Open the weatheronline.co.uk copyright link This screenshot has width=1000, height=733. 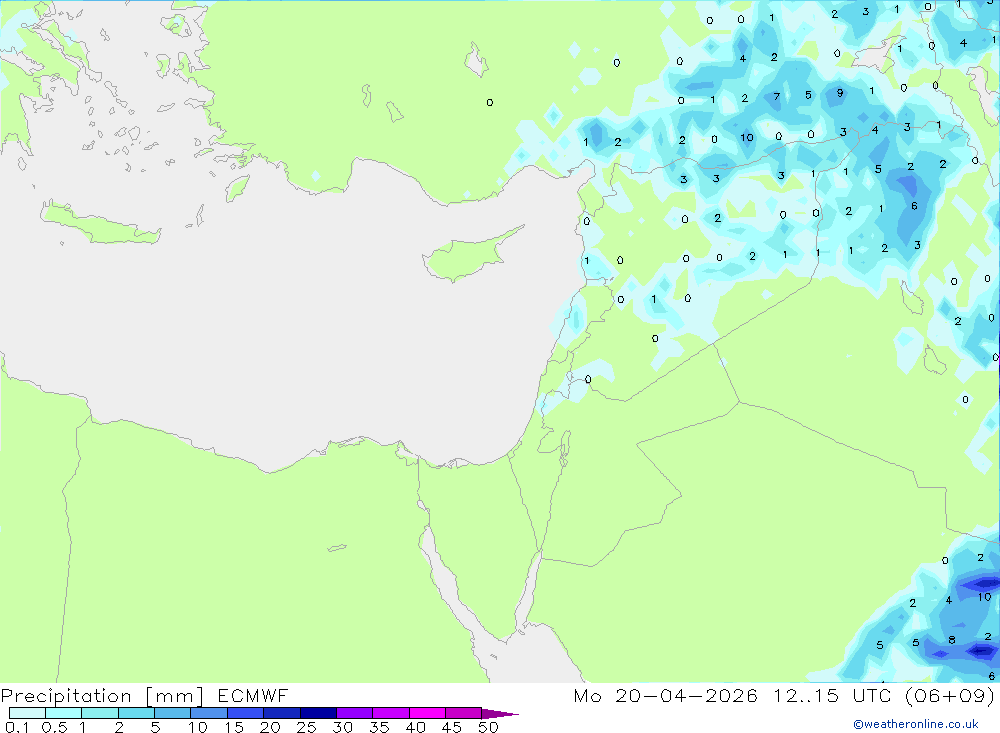916,724
